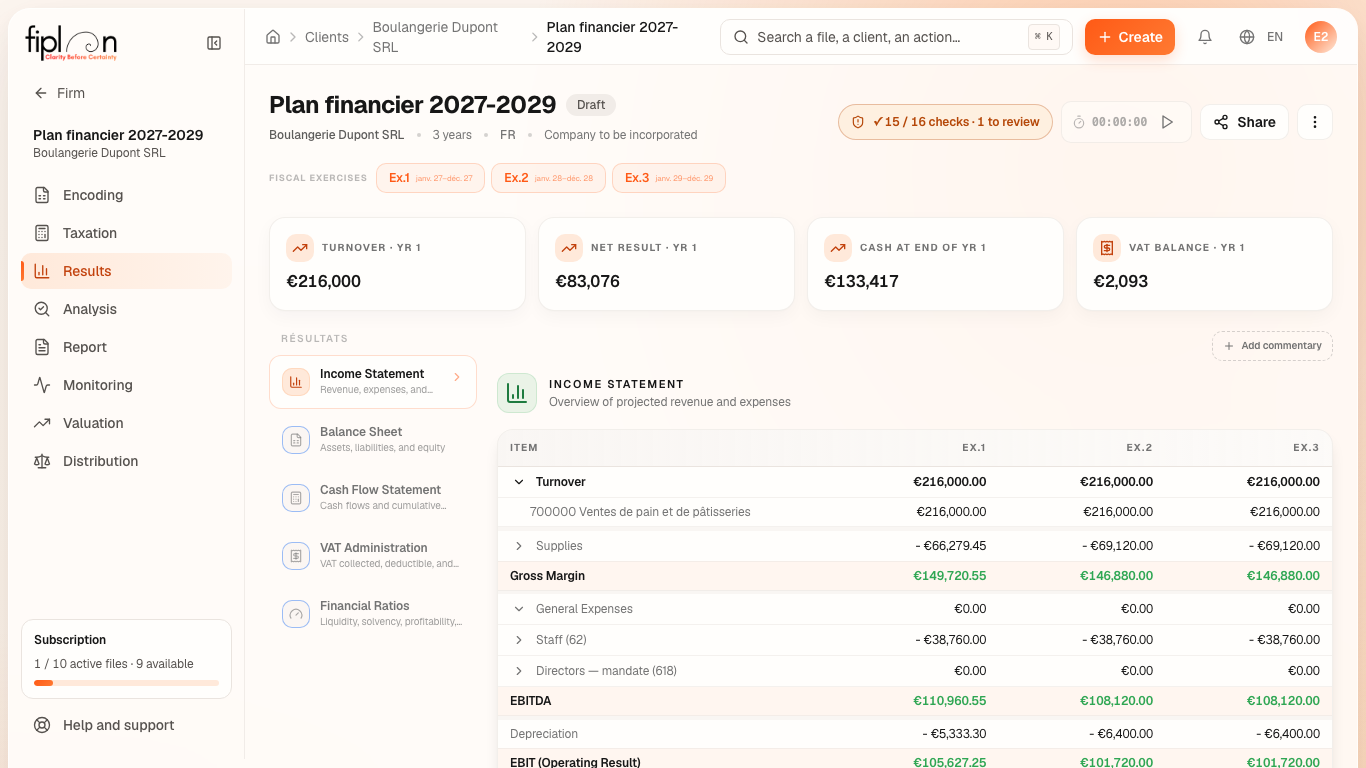Image resolution: width=1366 pixels, height=768 pixels.
Task: Open Encoding in the sidebar
Action: click(x=126, y=195)
